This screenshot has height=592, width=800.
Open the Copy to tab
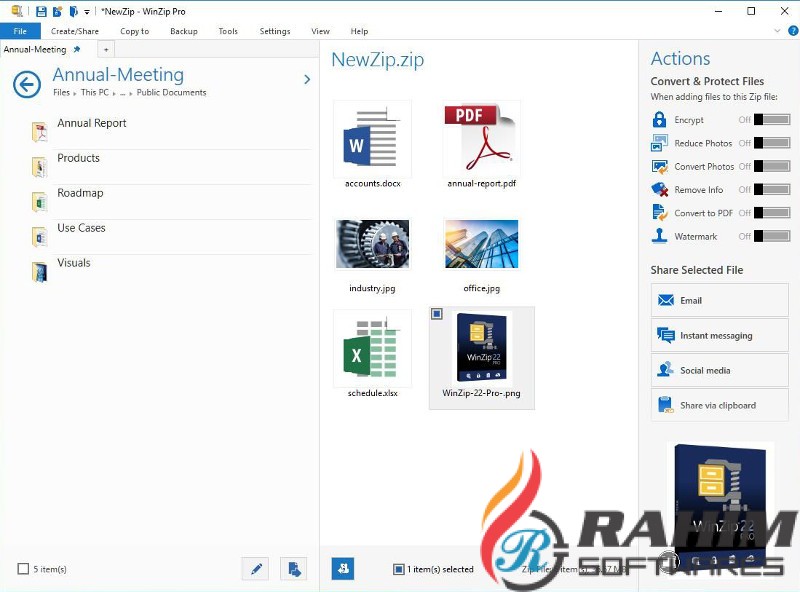coord(135,31)
